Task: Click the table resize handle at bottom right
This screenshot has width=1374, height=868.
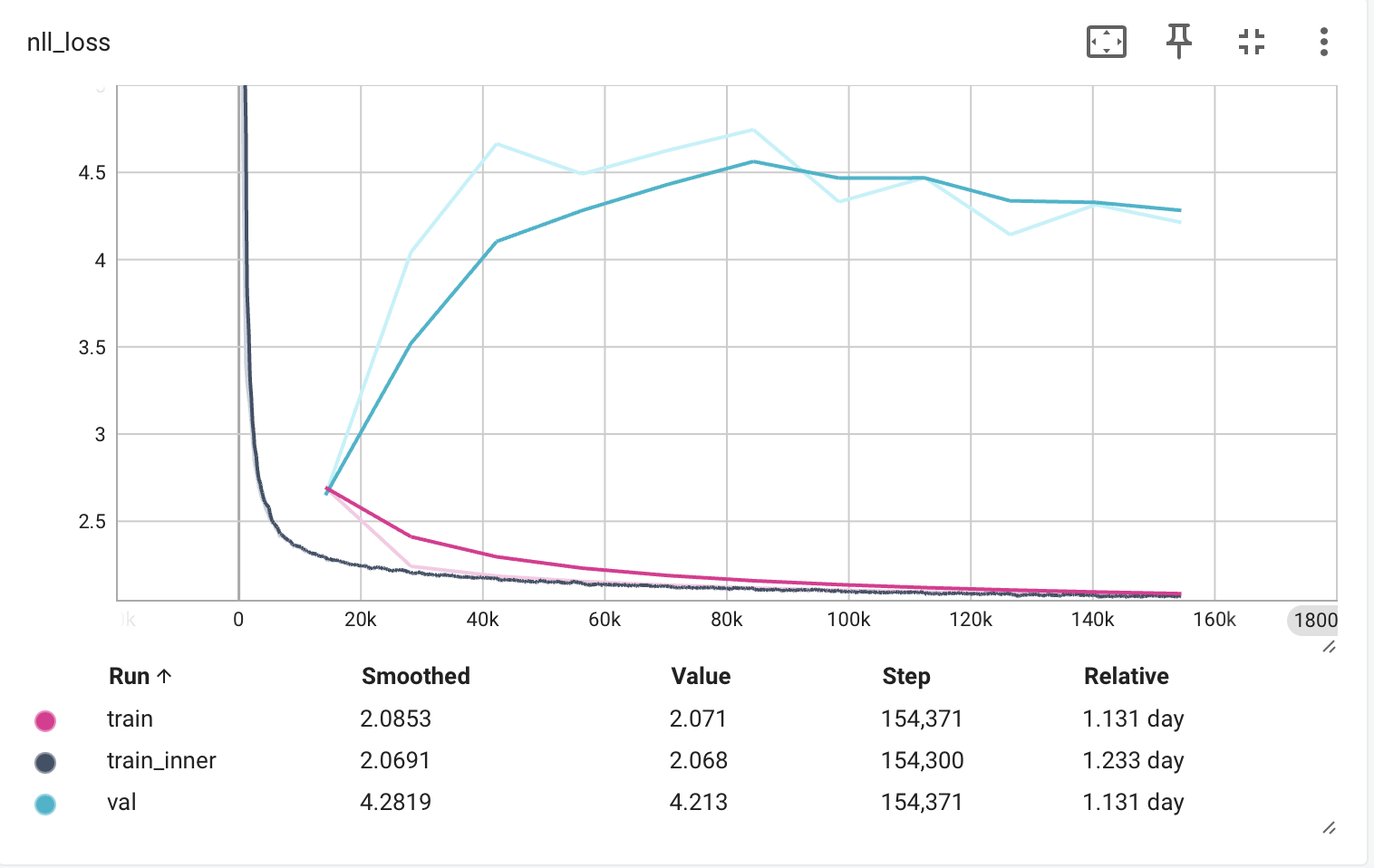Action: (x=1329, y=827)
